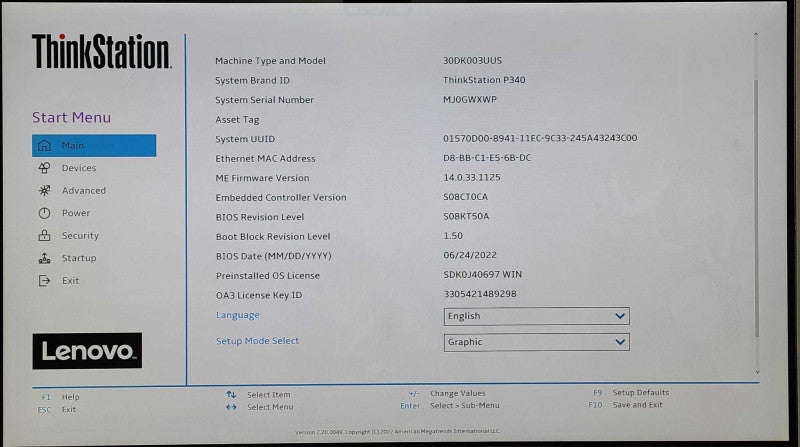Select the Startup menu
Image resolution: width=800 pixels, height=447 pixels.
tap(79, 258)
